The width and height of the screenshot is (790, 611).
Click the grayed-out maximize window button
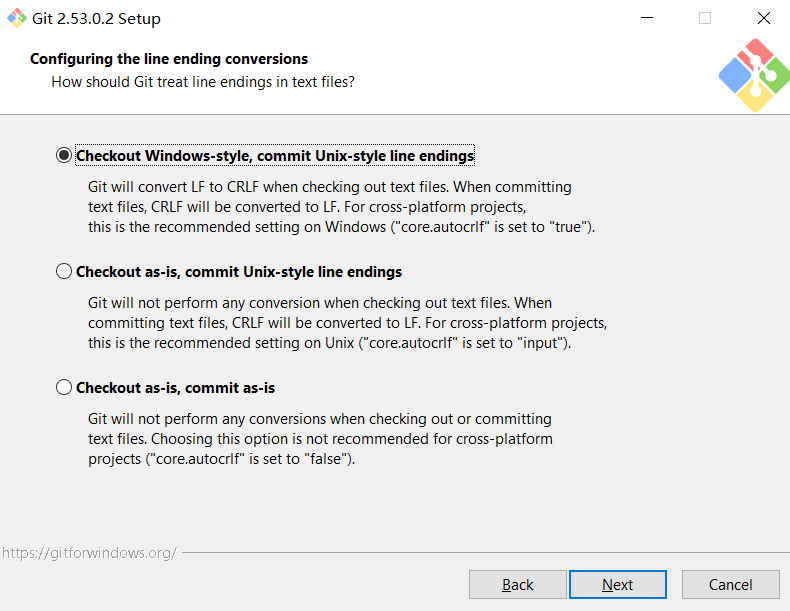pyautogui.click(x=705, y=18)
